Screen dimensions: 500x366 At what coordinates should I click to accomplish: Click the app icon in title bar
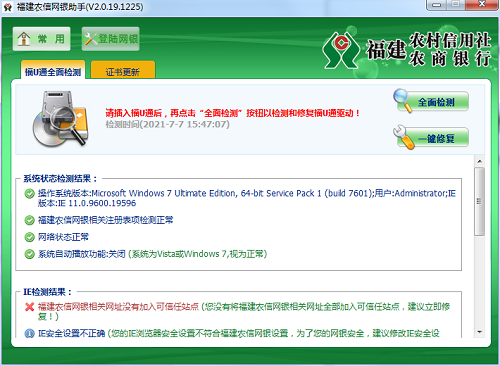tap(7, 7)
